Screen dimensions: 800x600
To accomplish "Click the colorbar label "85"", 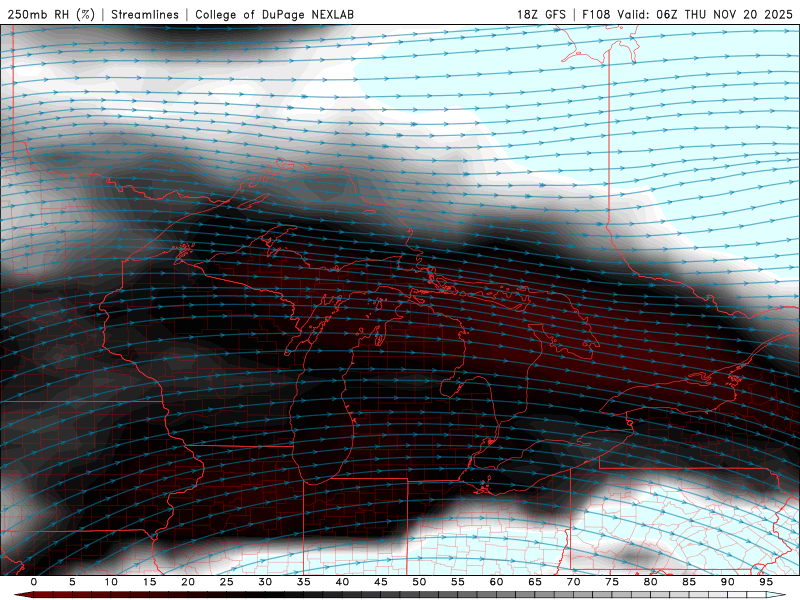I will coord(689,582).
